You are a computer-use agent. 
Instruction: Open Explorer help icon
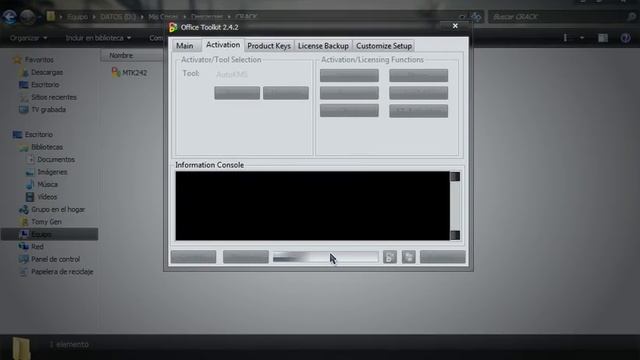click(x=625, y=38)
